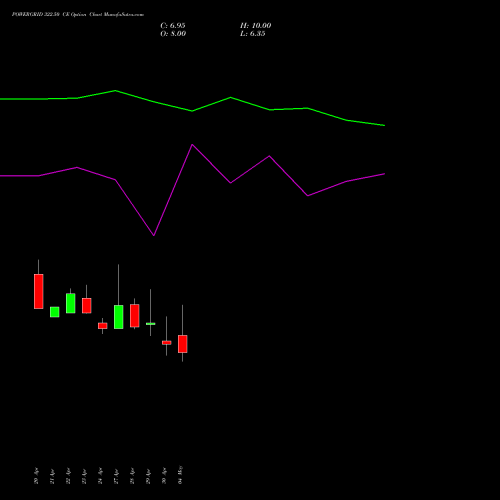Click the small red candle for 30 Apr
The width and height of the screenshot is (500, 500).
(167, 342)
